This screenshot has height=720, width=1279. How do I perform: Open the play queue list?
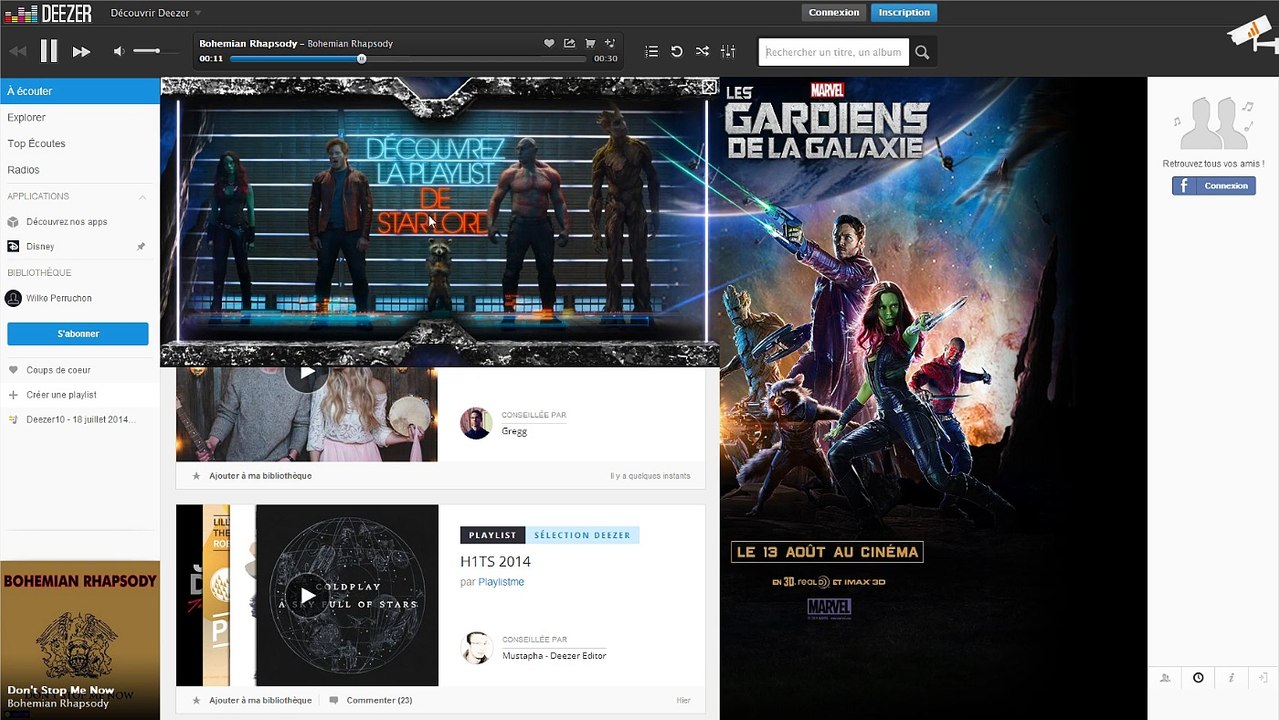pos(651,51)
